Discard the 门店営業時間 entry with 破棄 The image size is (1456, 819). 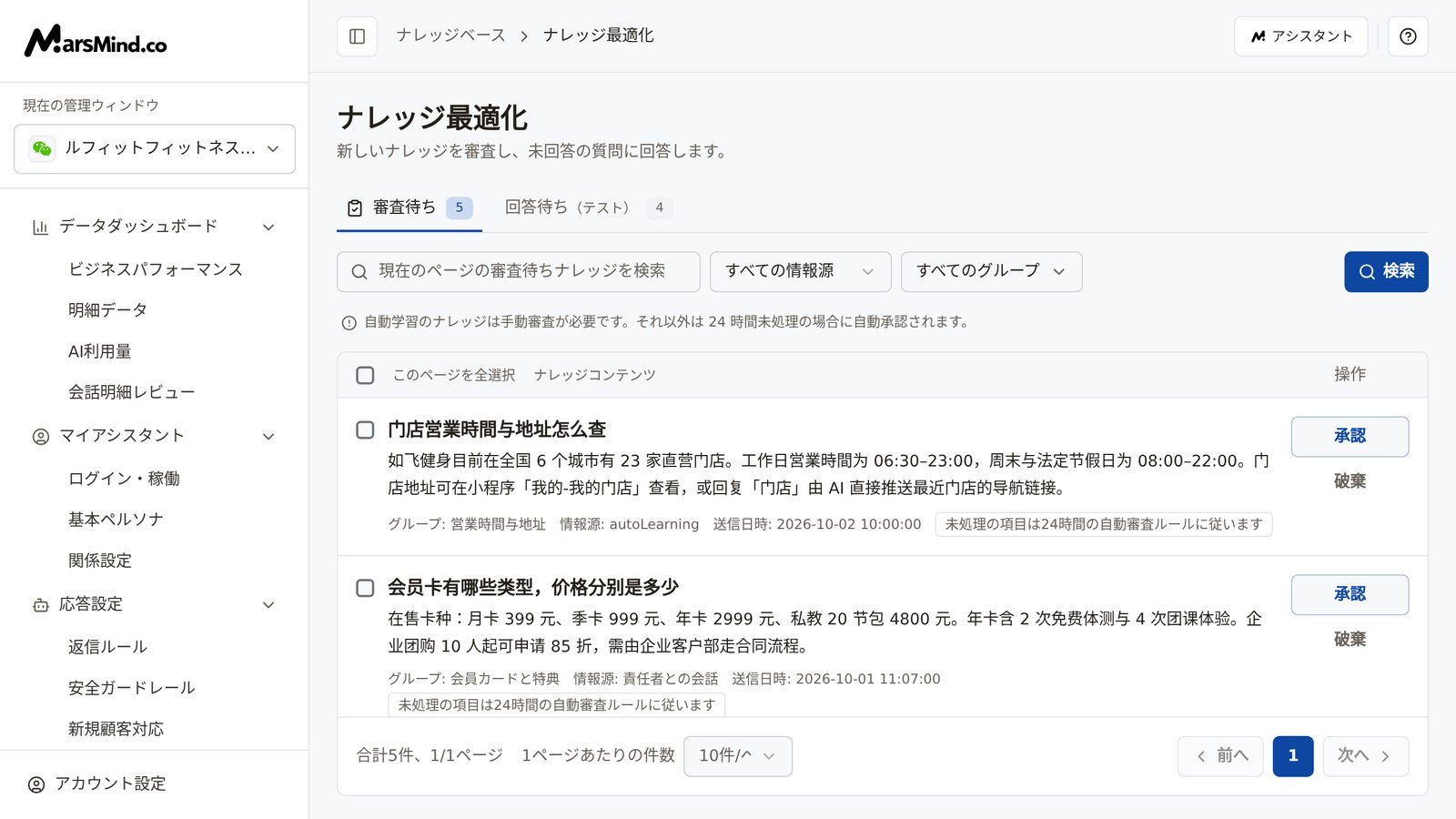click(x=1350, y=481)
